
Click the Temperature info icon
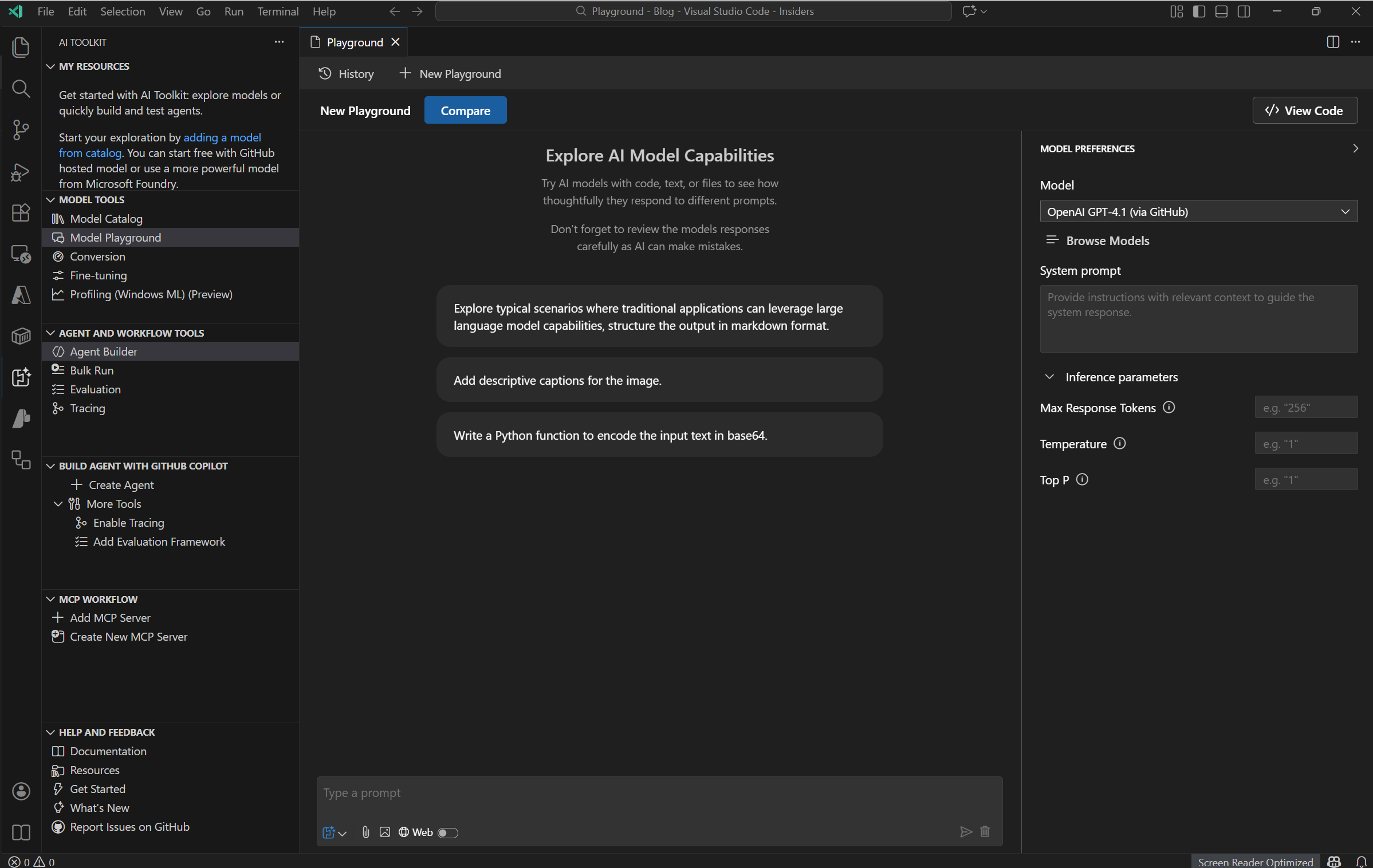pos(1119,444)
